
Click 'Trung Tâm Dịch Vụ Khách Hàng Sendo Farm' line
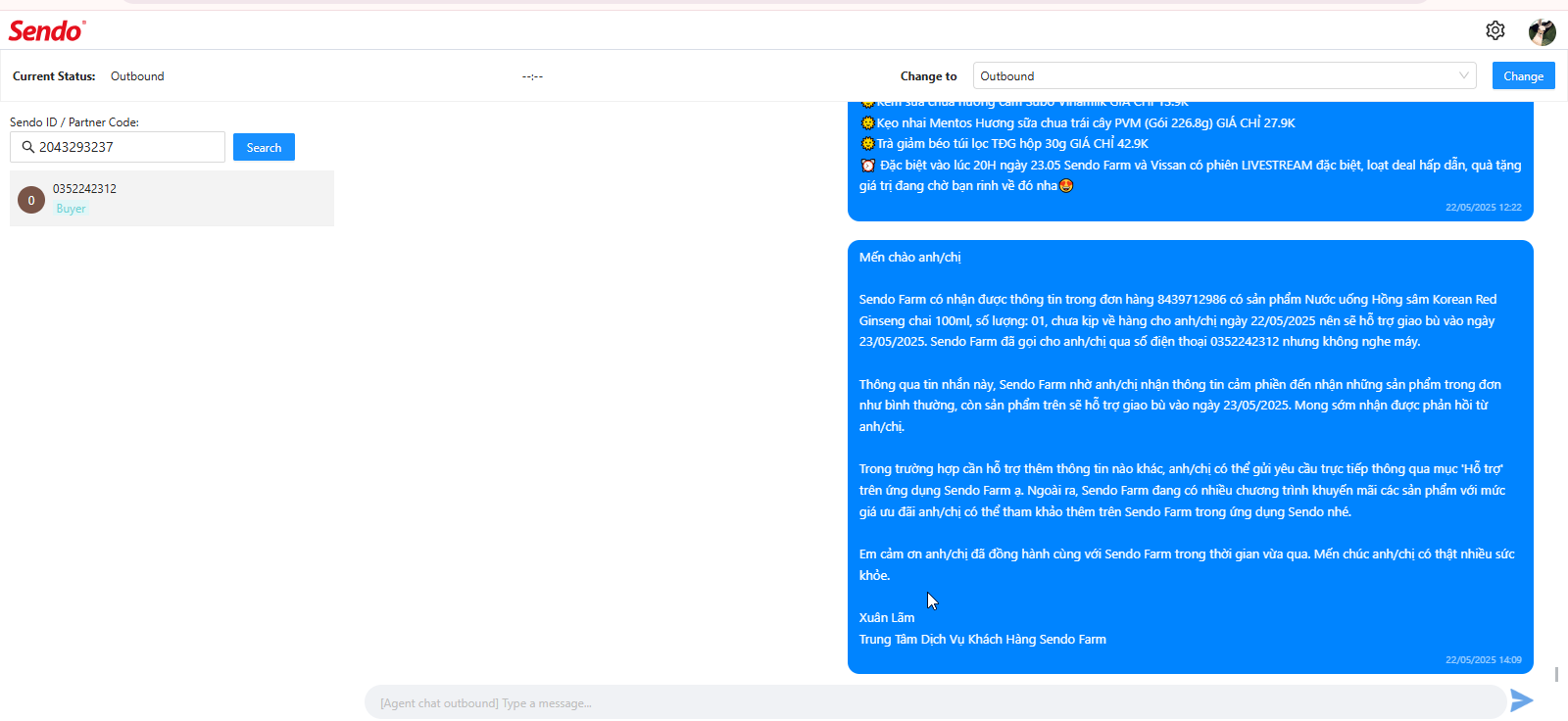pos(983,639)
